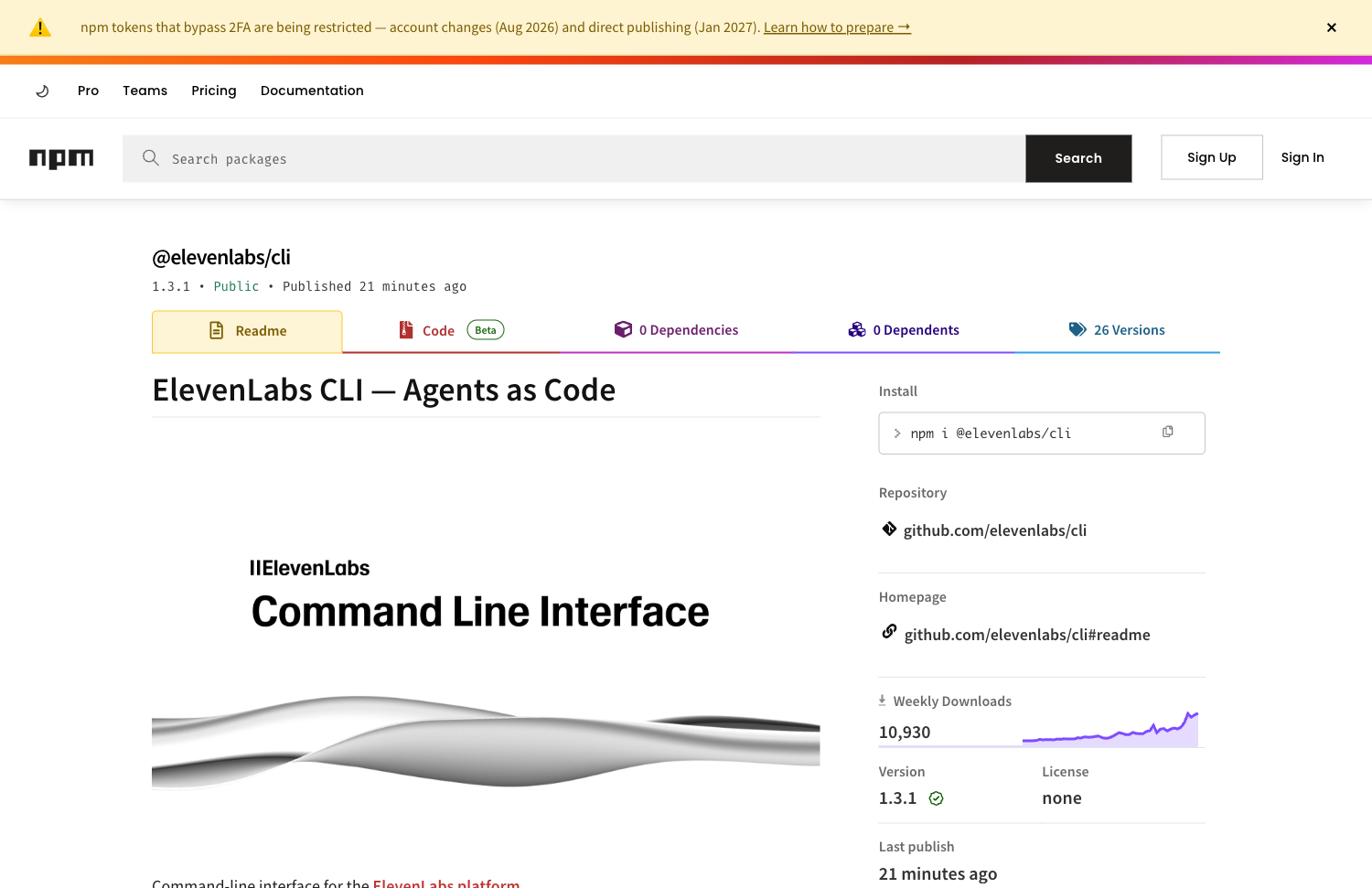Click the Dependencies cube icon

(623, 329)
